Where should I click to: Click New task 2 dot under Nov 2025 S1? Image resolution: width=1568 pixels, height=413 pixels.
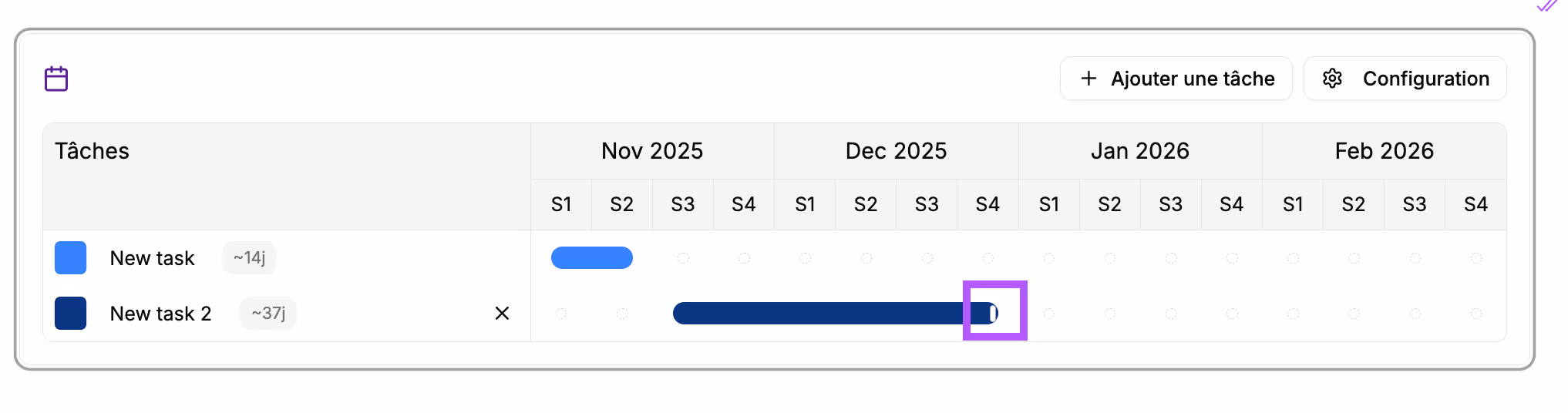point(561,314)
